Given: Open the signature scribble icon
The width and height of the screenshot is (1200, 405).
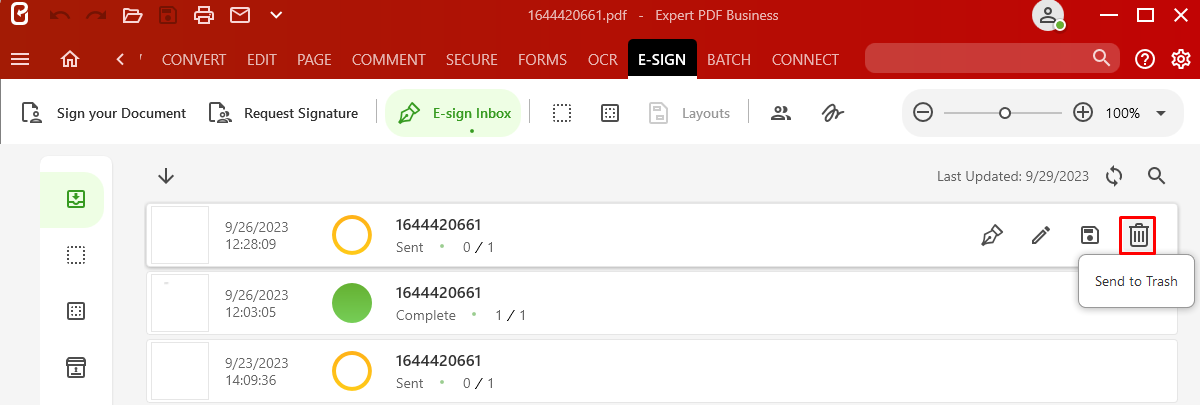Looking at the screenshot, I should point(833,113).
